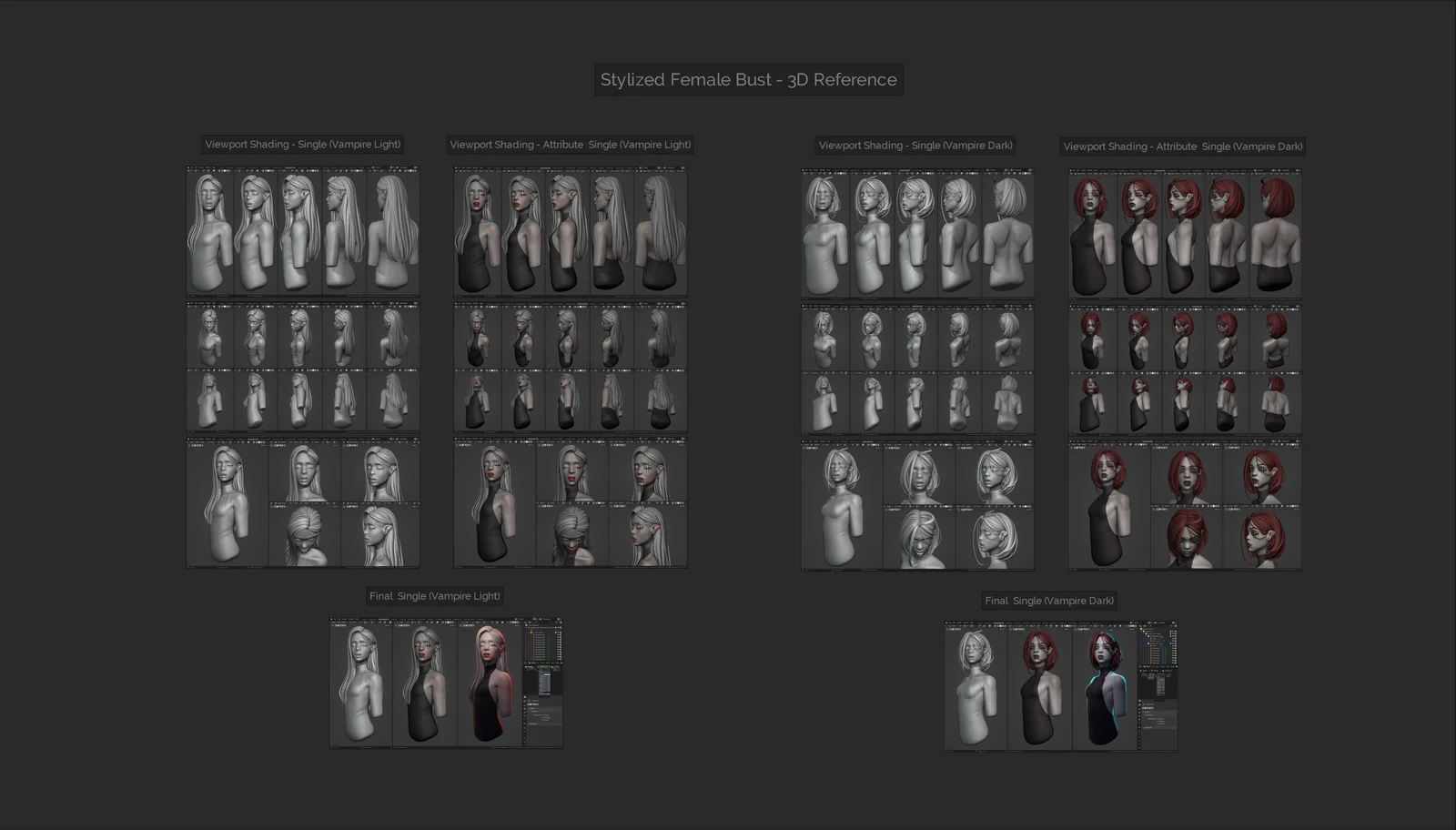Click the Final Single (Vampire Dark) label
1456x830 pixels.
coord(1050,601)
